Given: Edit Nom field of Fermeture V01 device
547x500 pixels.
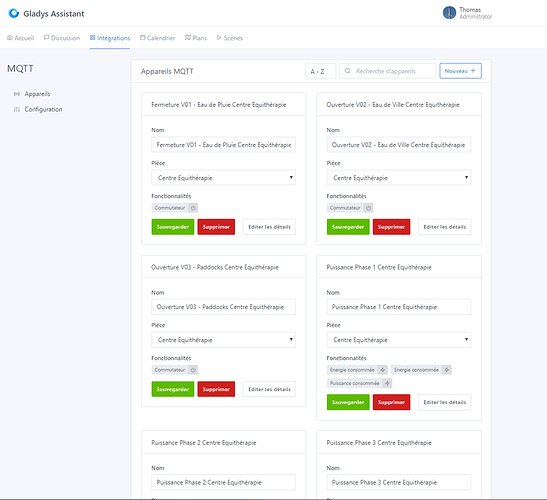Looking at the screenshot, I should 224,144.
